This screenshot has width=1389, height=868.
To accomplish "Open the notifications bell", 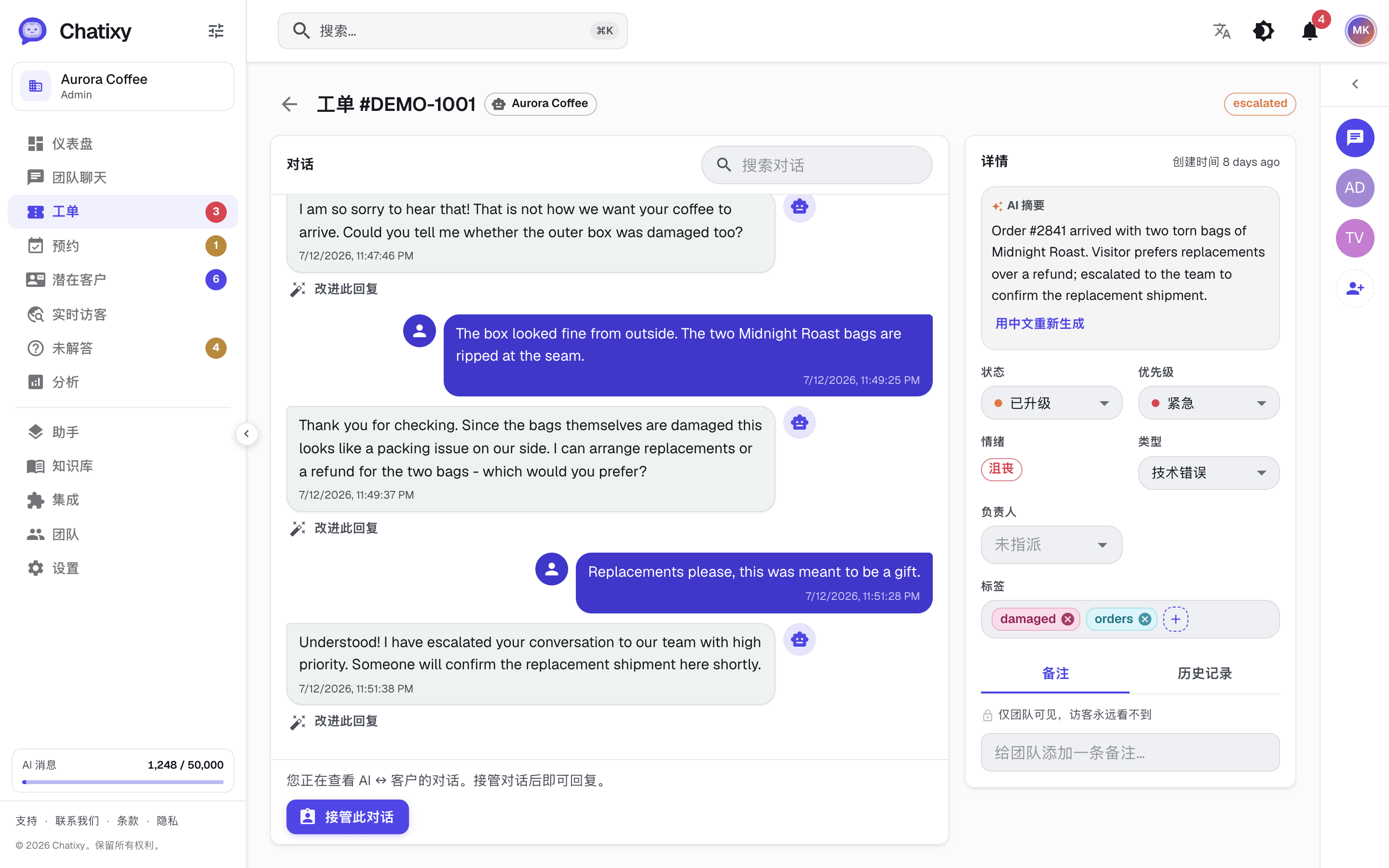I will [x=1310, y=31].
